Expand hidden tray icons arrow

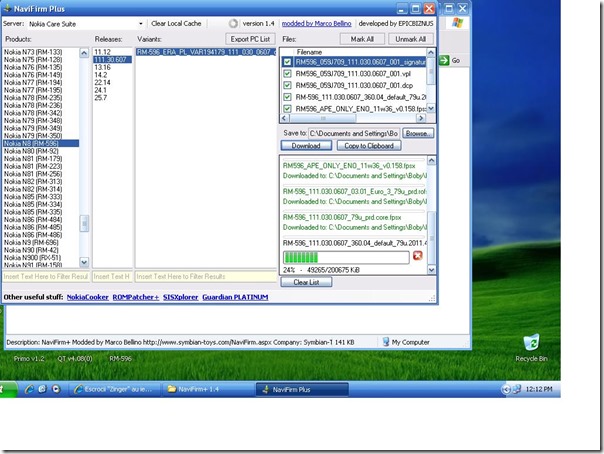pyautogui.click(x=506, y=389)
